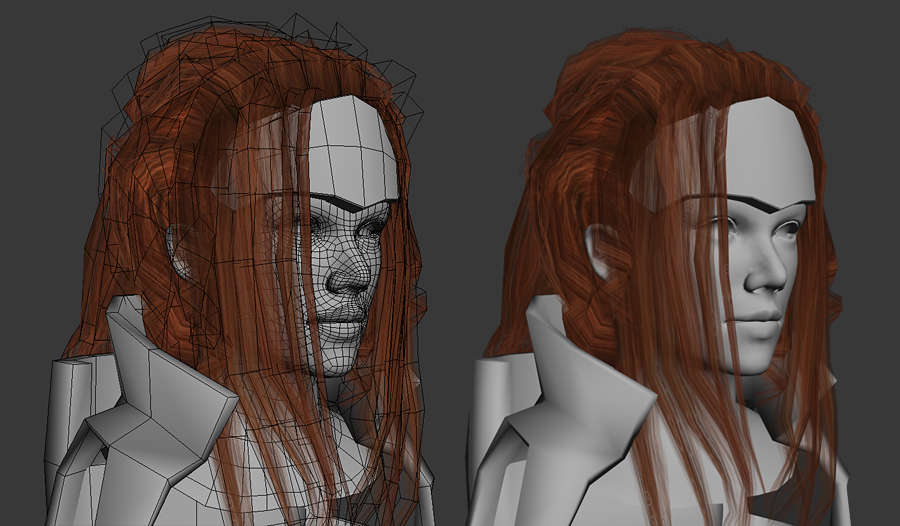Click the hair cage atop wireframe head
Viewport: 900px width, 526px height.
click(300, 50)
